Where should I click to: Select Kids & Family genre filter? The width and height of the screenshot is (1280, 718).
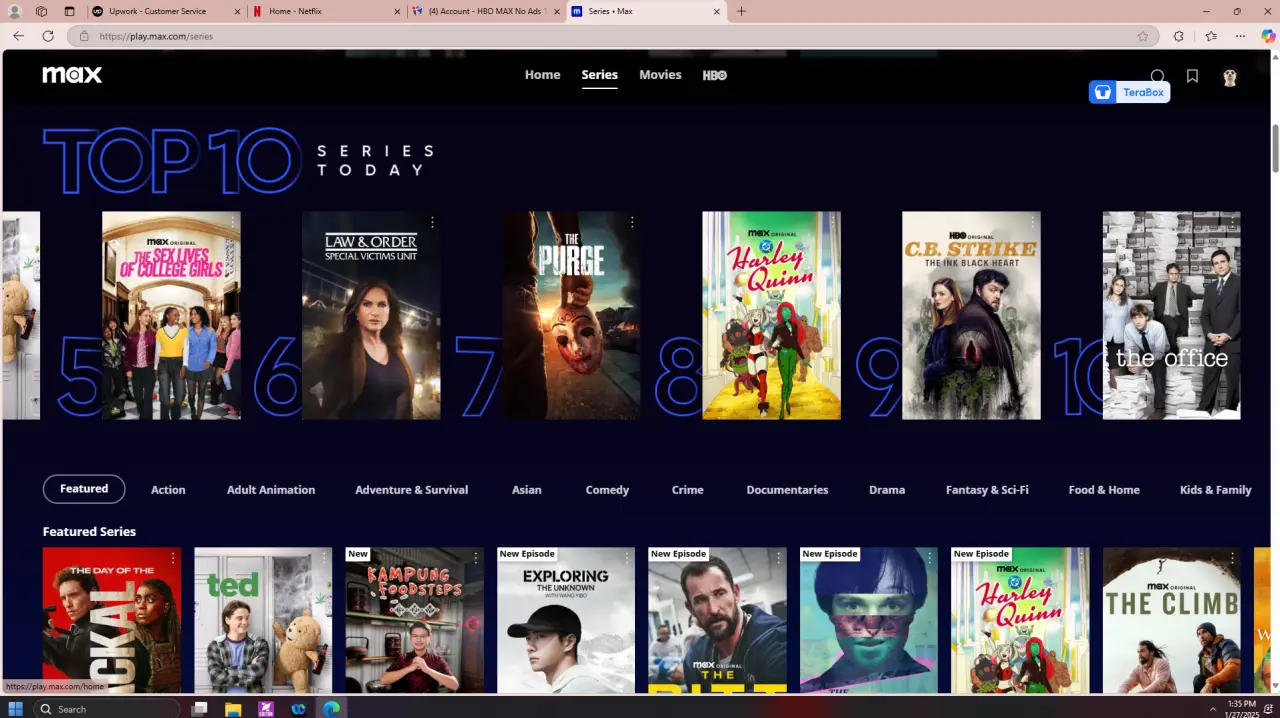tap(1216, 490)
